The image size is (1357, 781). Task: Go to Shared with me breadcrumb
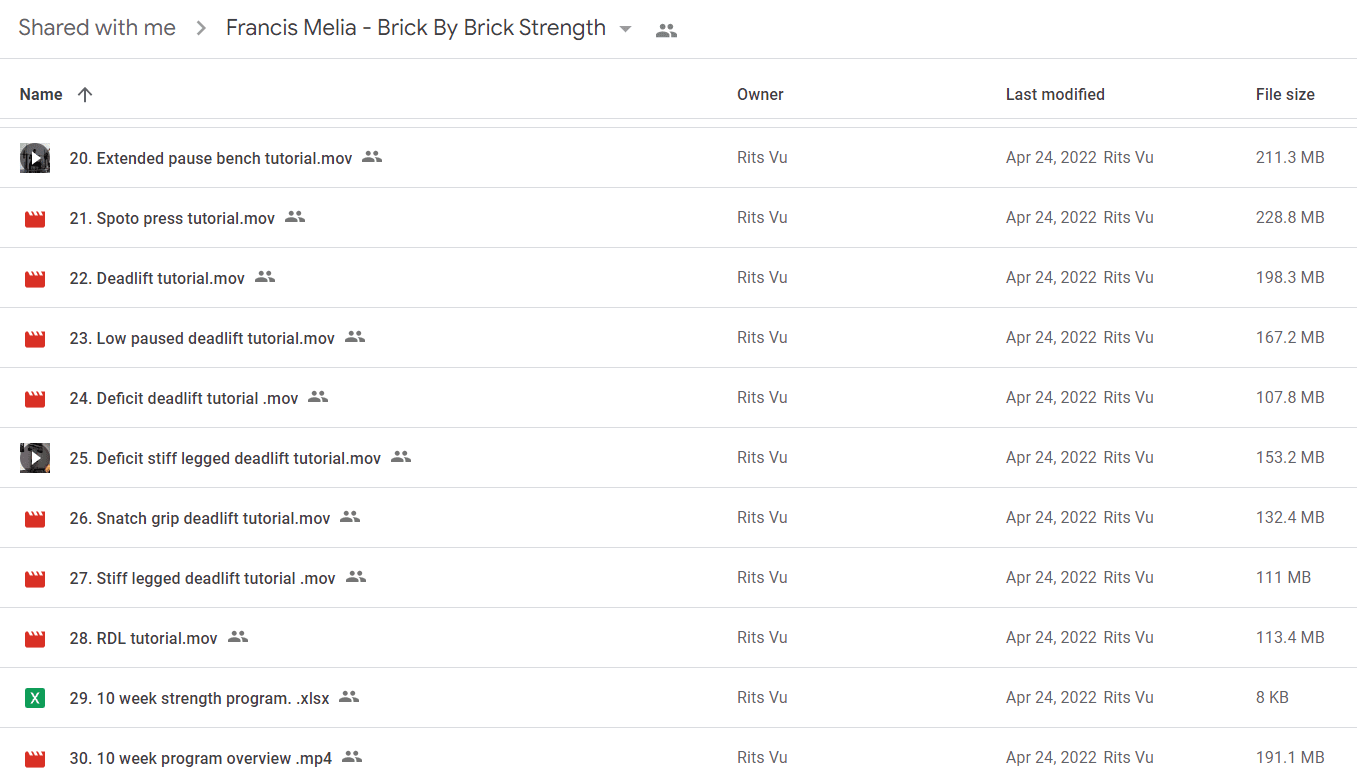(97, 28)
